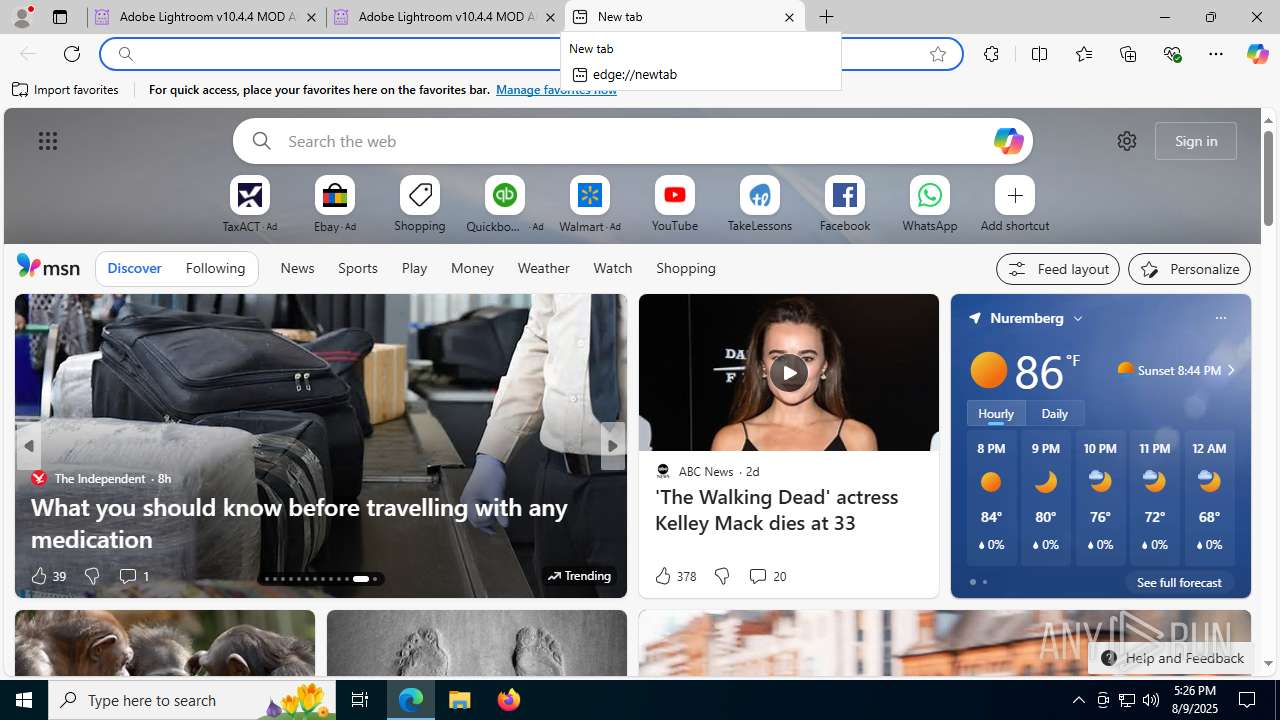This screenshot has height=720, width=1280.
Task: Open Help and Feedback
Action: coord(1172,658)
